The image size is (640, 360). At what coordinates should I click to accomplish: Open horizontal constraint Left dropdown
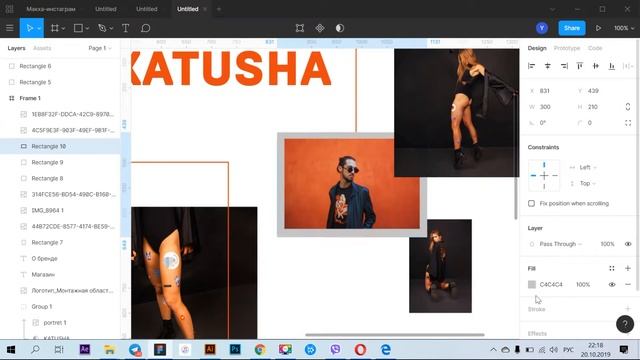(x=588, y=167)
